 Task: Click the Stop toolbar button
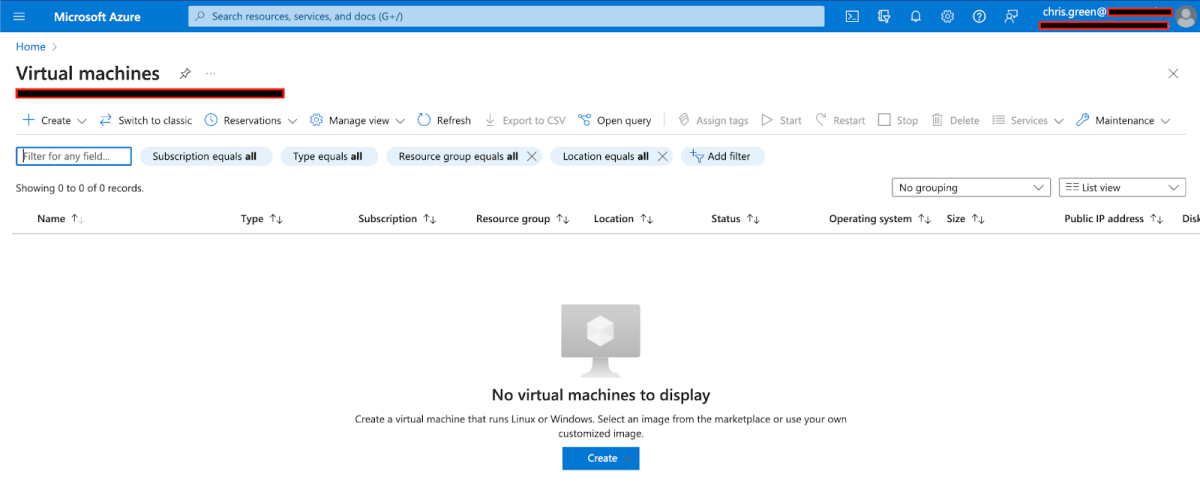(x=898, y=120)
